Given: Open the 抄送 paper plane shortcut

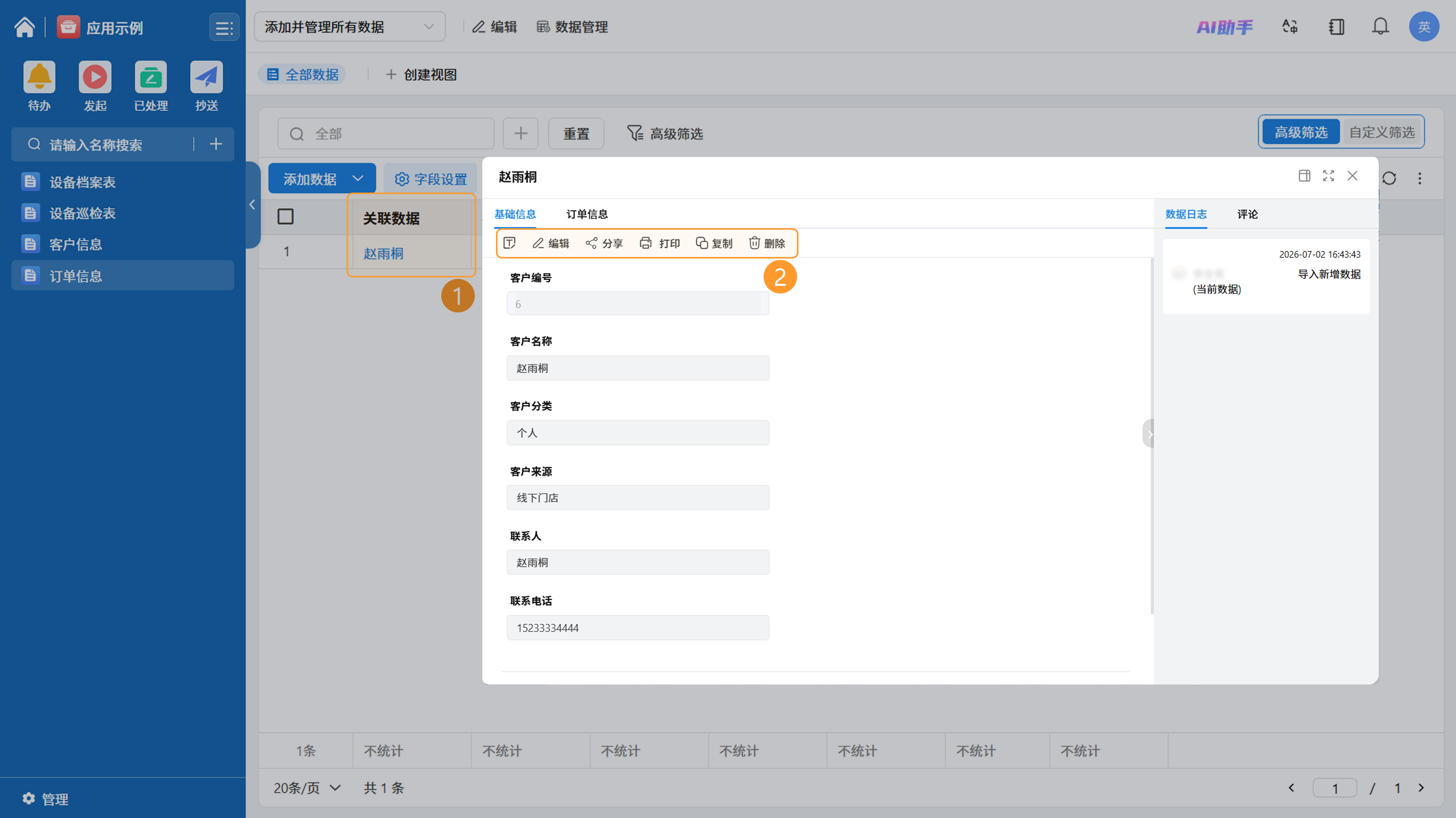Looking at the screenshot, I should (206, 76).
